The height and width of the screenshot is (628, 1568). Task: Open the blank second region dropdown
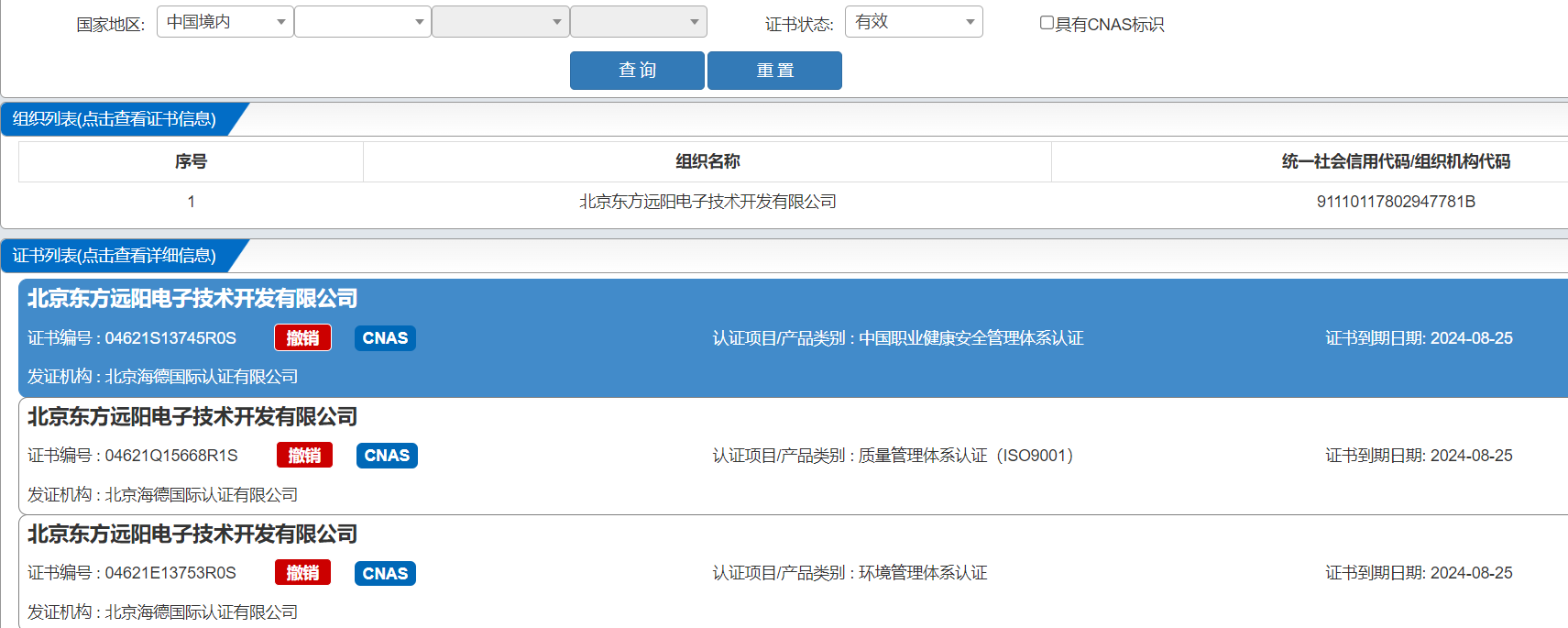(362, 22)
